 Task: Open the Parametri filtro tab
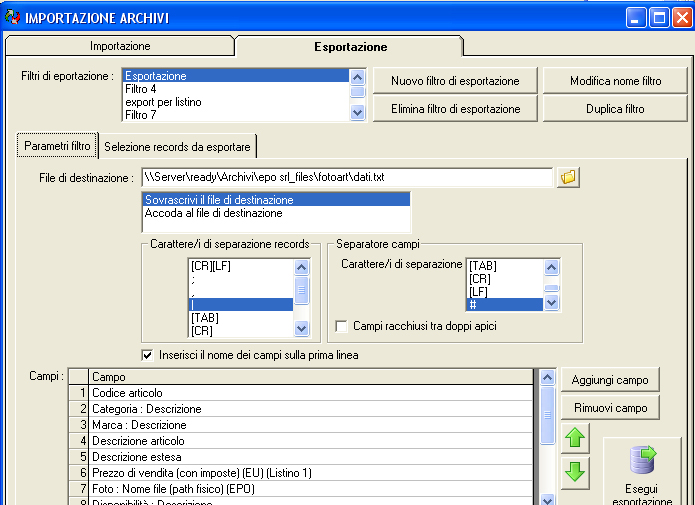tap(57, 145)
